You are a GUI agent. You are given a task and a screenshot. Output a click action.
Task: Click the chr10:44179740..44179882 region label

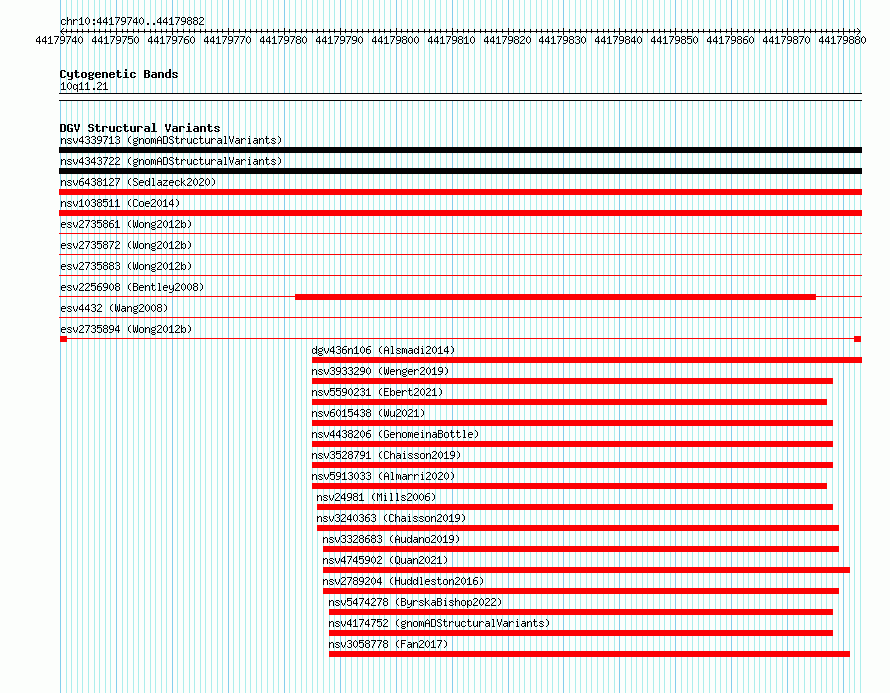tap(132, 21)
